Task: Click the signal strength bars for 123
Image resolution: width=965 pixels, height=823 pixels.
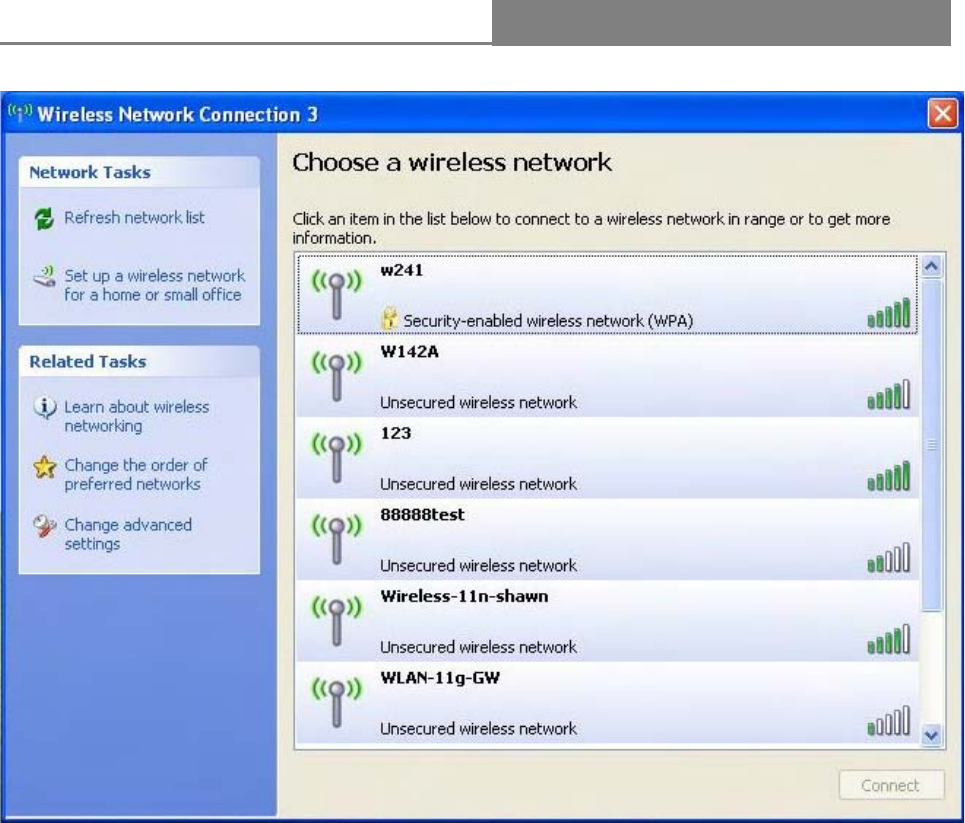Action: [888, 476]
